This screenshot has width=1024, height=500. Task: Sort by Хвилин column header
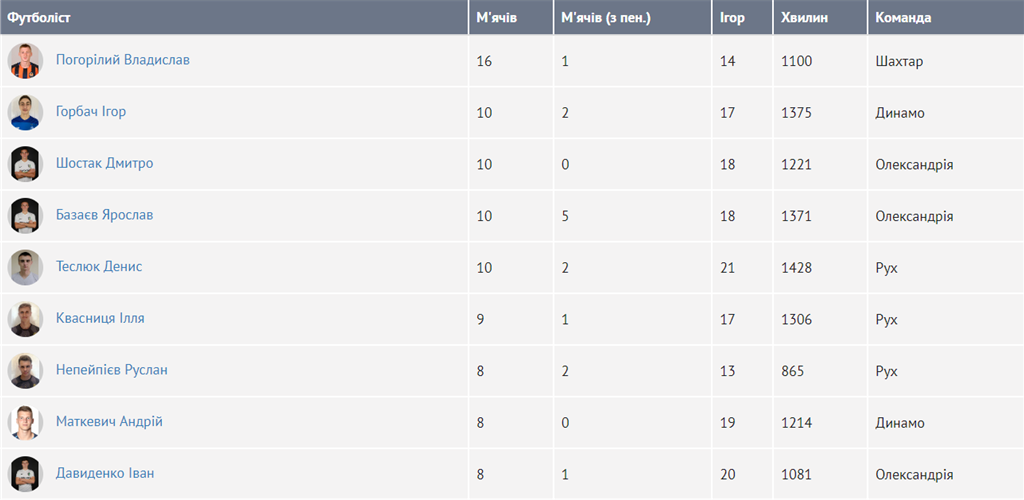pyautogui.click(x=804, y=18)
